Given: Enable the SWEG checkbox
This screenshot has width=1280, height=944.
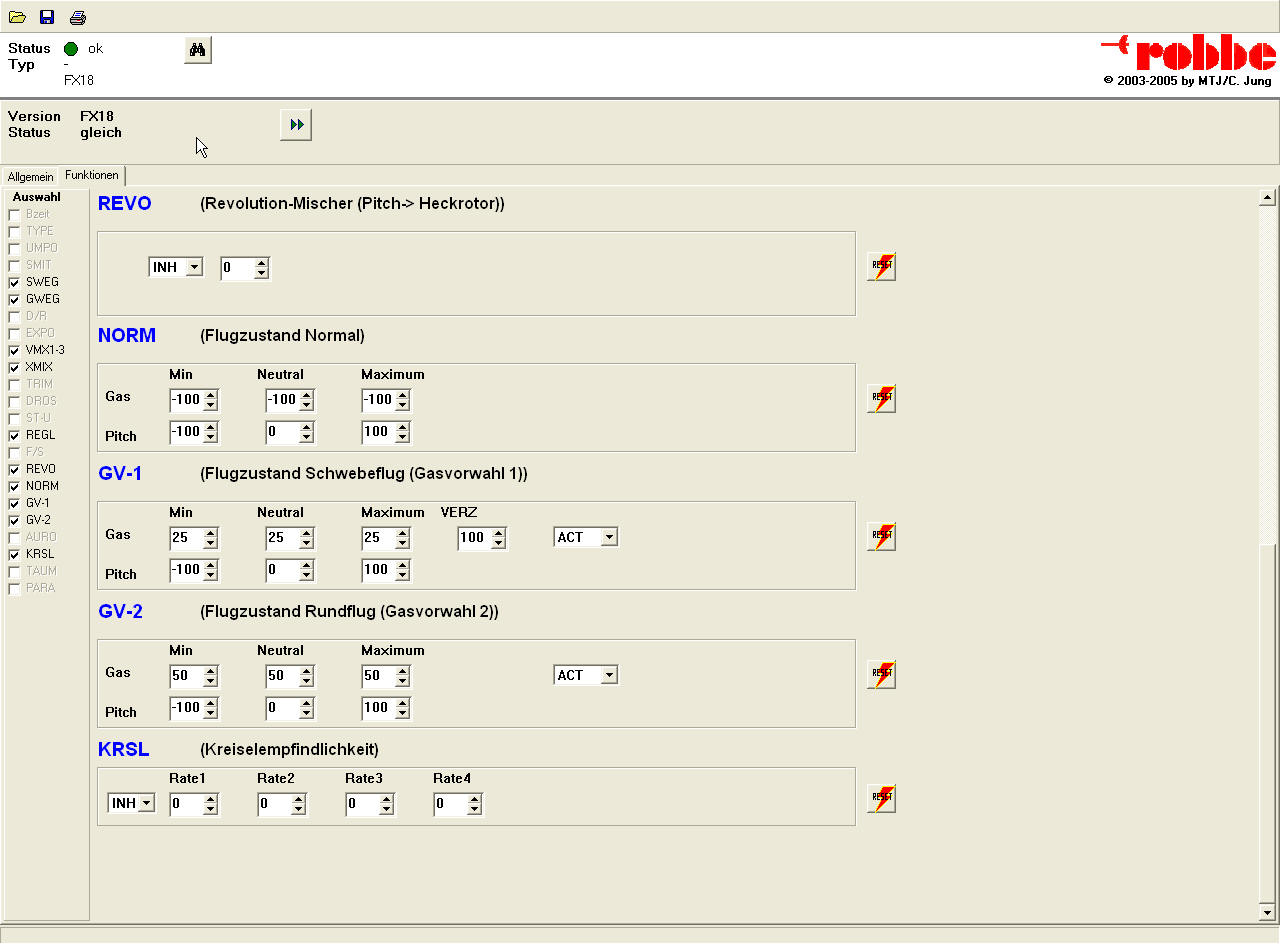Looking at the screenshot, I should point(13,282).
